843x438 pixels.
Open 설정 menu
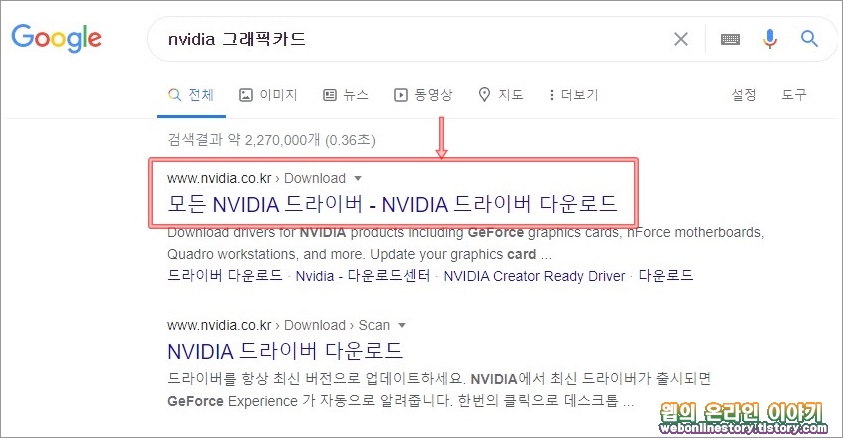pos(744,95)
